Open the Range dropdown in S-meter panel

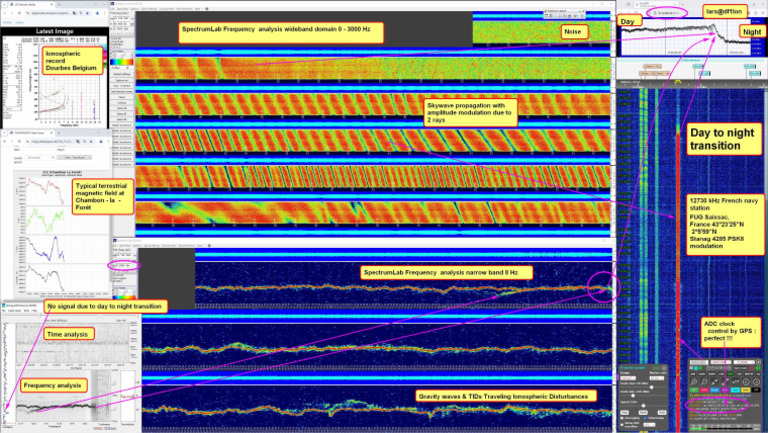628,378
